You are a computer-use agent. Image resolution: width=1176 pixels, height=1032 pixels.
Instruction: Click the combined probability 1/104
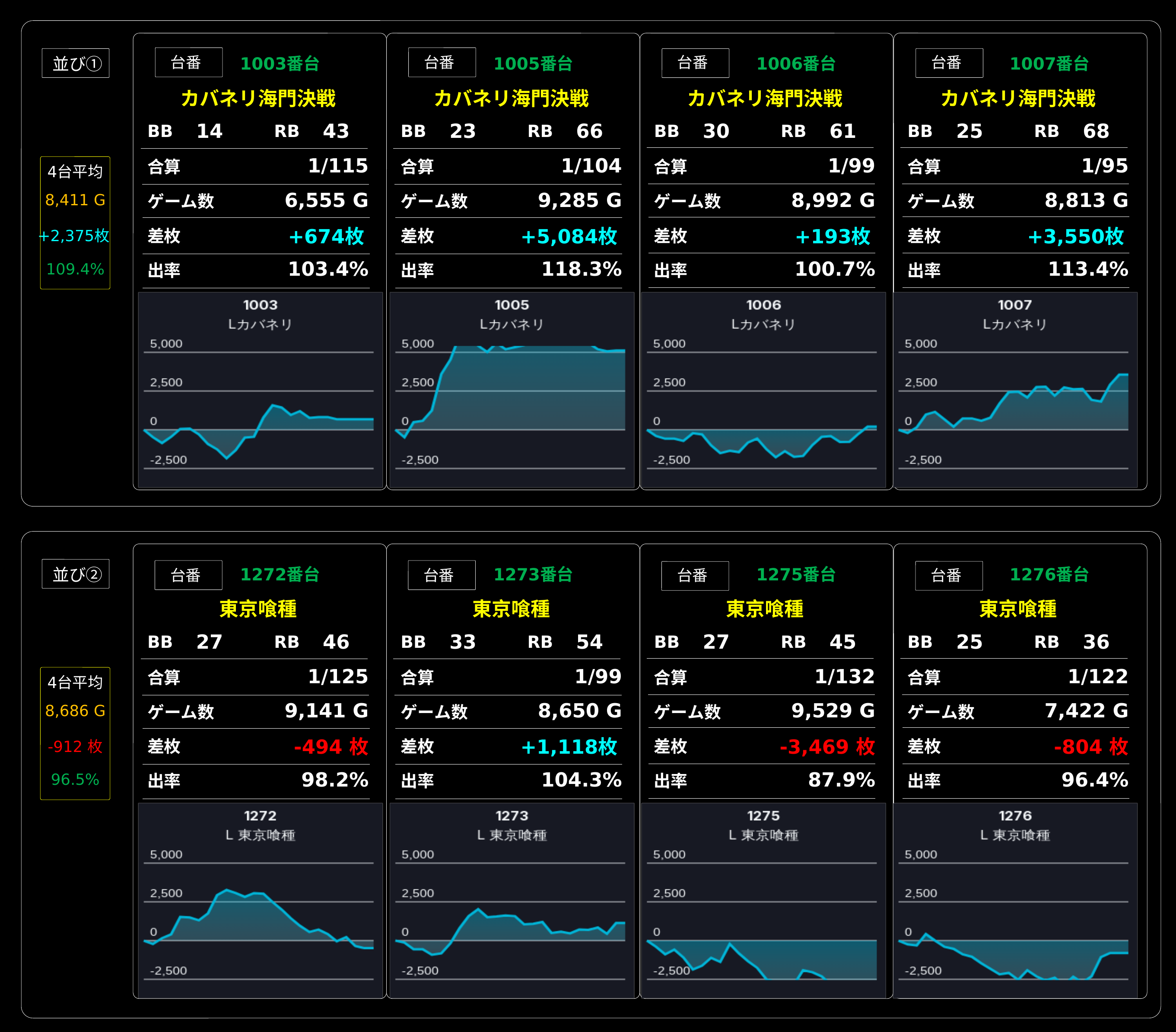(591, 166)
